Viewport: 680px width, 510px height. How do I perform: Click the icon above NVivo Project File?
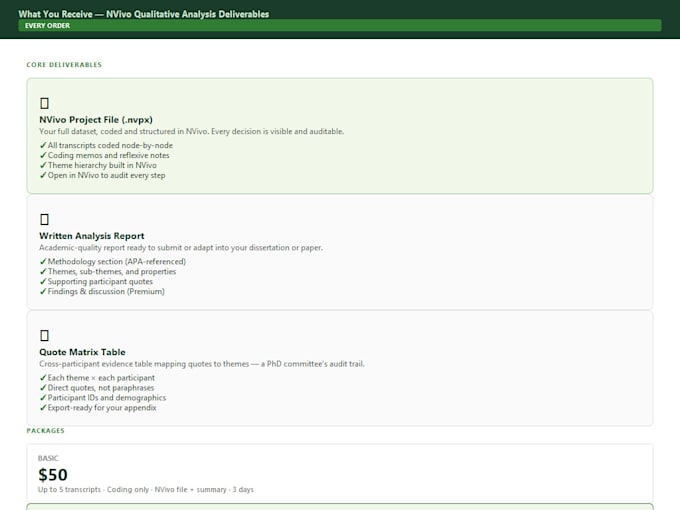pyautogui.click(x=44, y=103)
